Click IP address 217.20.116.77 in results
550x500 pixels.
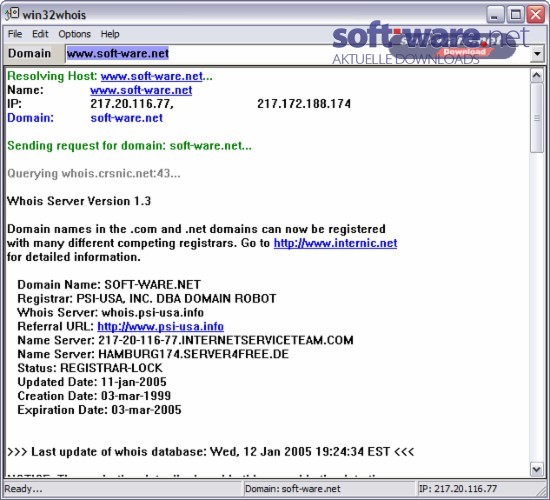click(x=132, y=104)
